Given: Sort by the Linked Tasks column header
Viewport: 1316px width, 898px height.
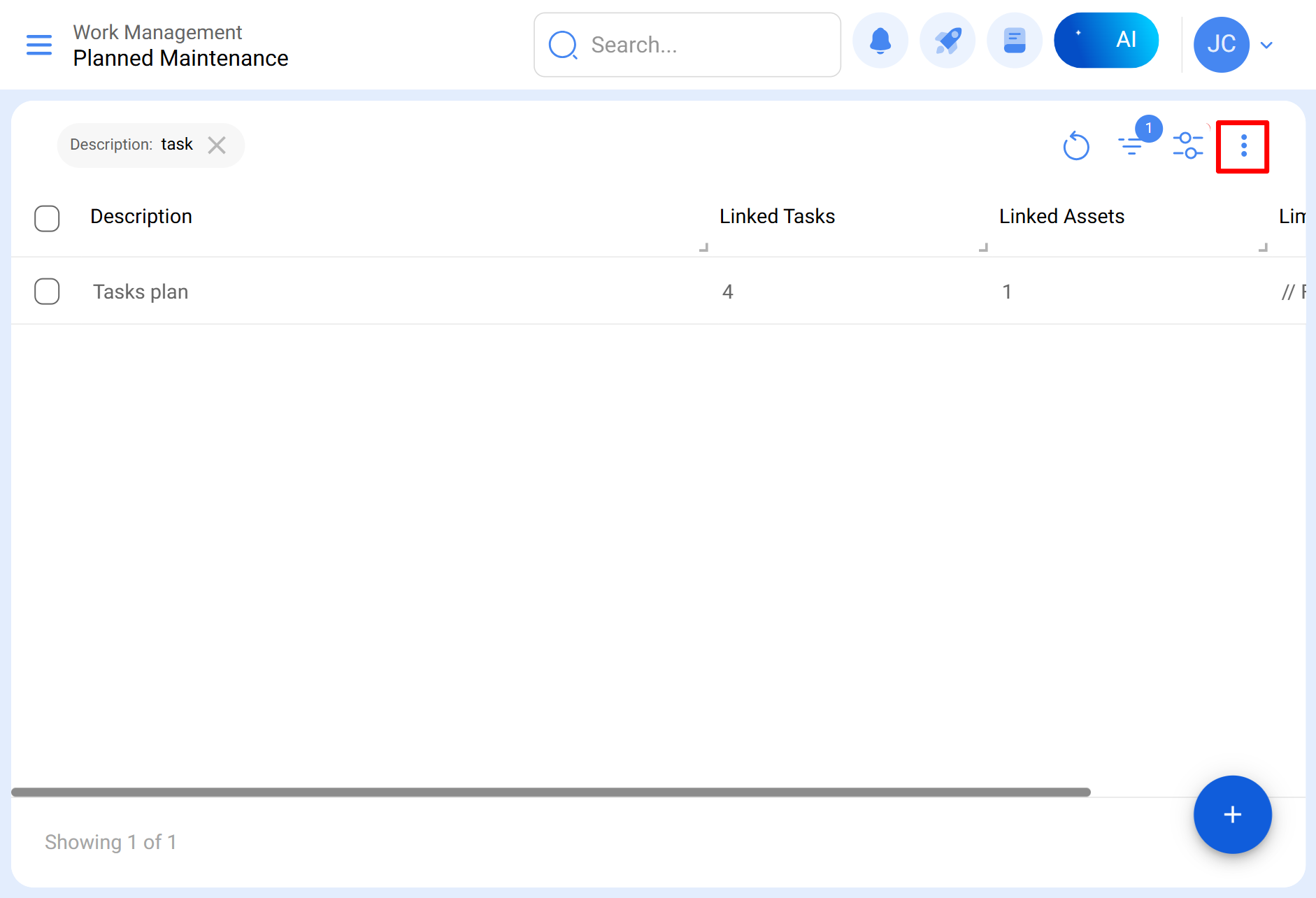Looking at the screenshot, I should click(777, 217).
